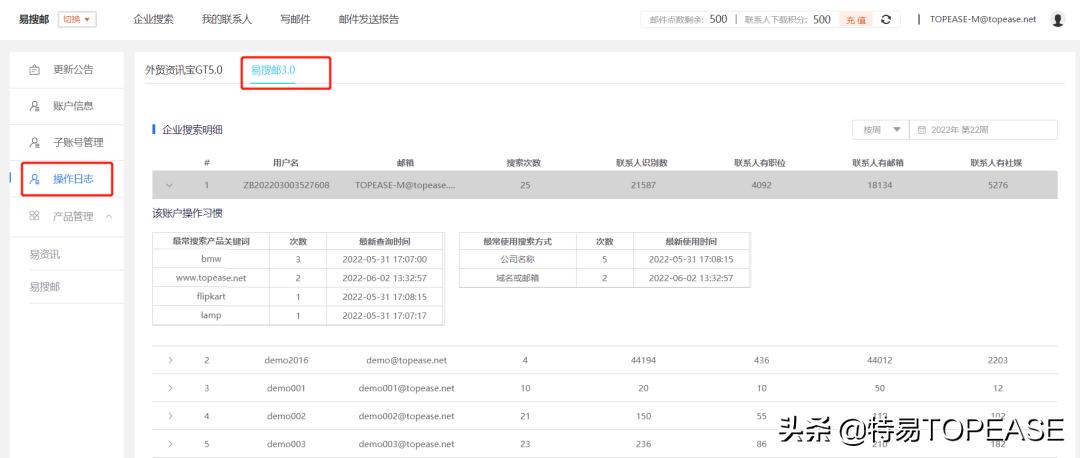
Task: Expand the demo2016 row
Action: click(x=169, y=360)
